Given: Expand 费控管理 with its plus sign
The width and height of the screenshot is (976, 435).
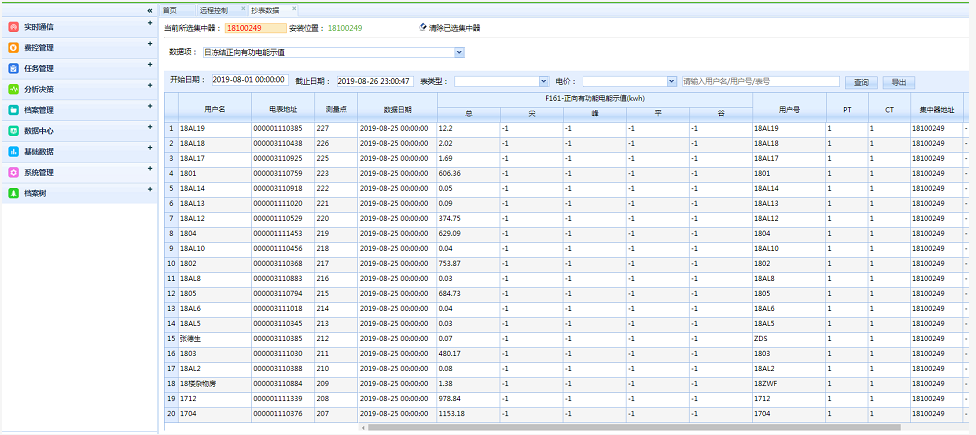Looking at the screenshot, I should click(x=150, y=44).
